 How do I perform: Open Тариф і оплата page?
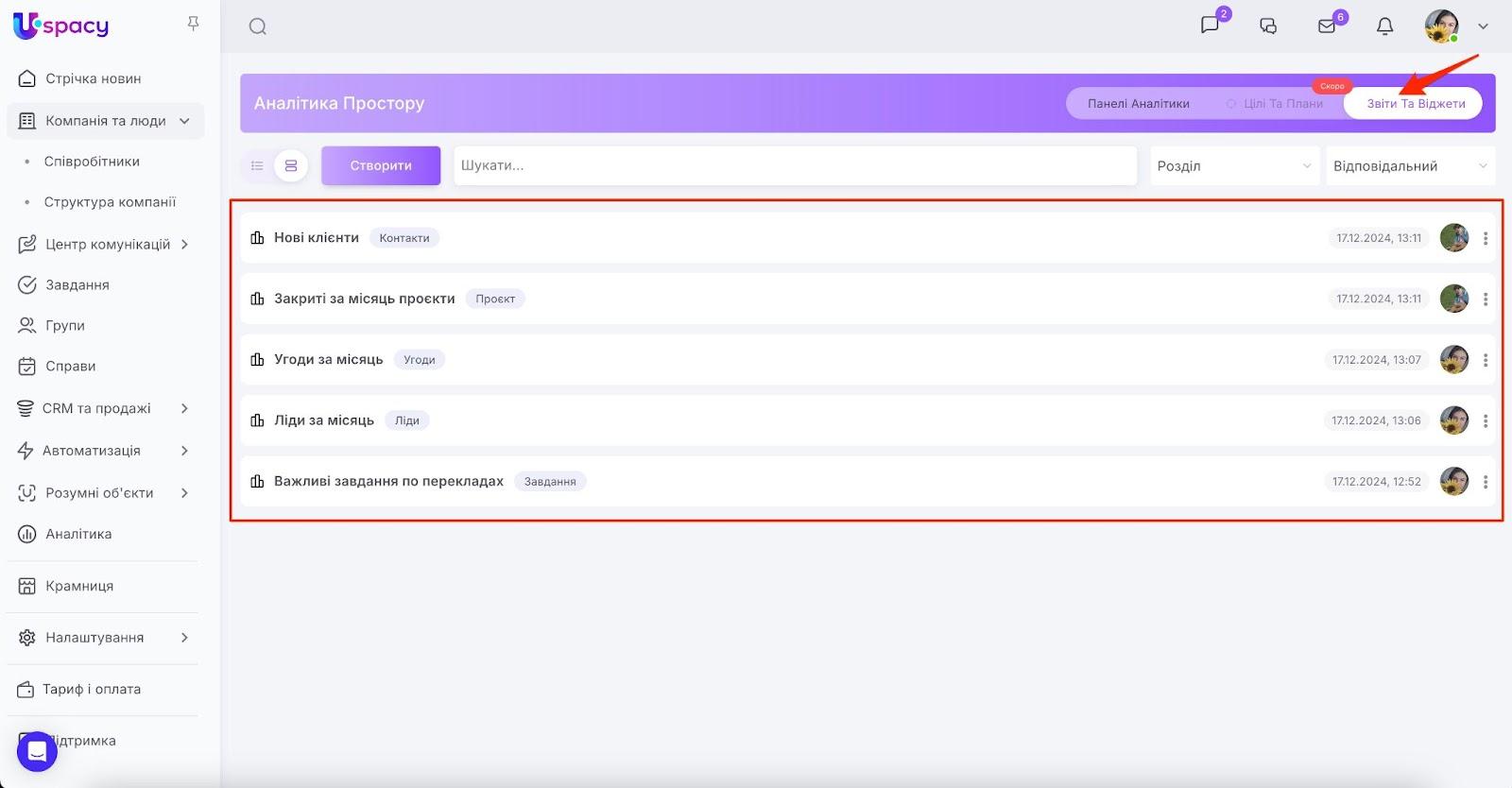(92, 689)
